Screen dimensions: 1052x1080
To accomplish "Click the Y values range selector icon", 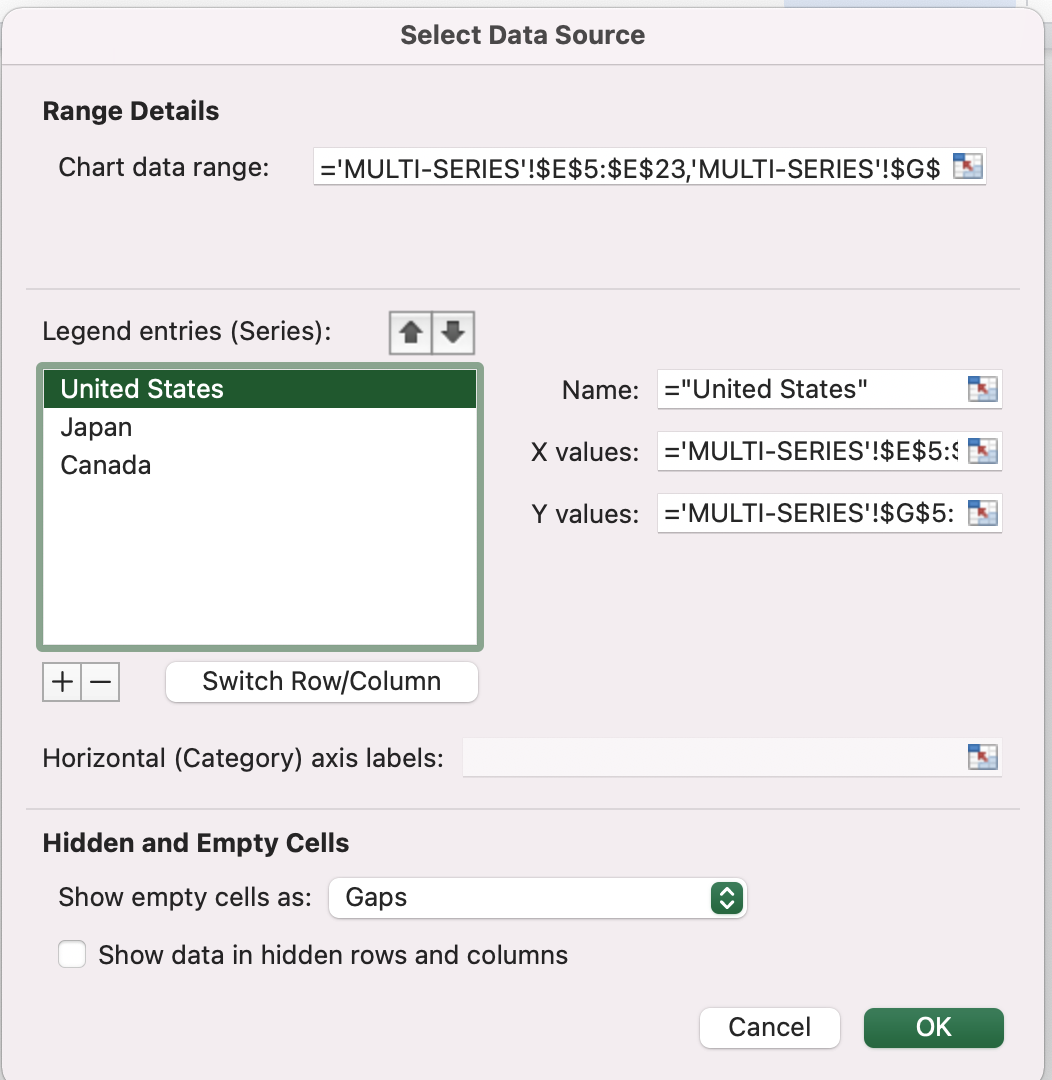I will pyautogui.click(x=982, y=513).
